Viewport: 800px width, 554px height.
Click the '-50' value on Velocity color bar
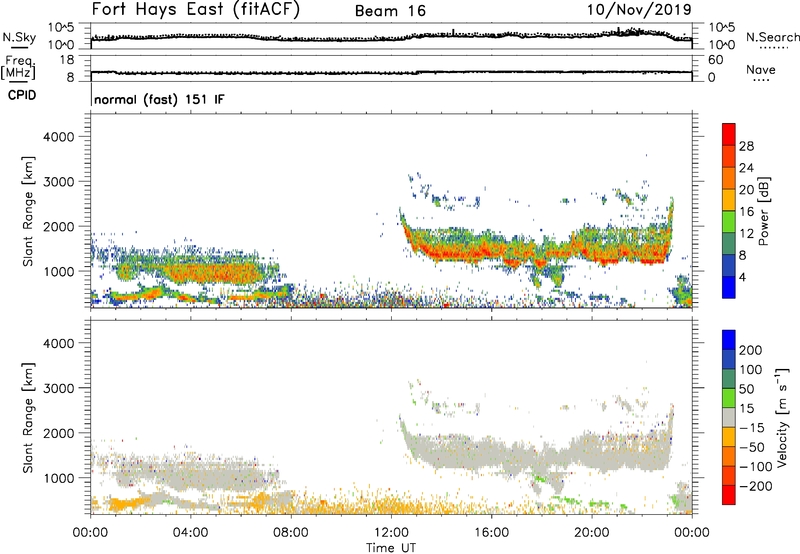coord(752,447)
